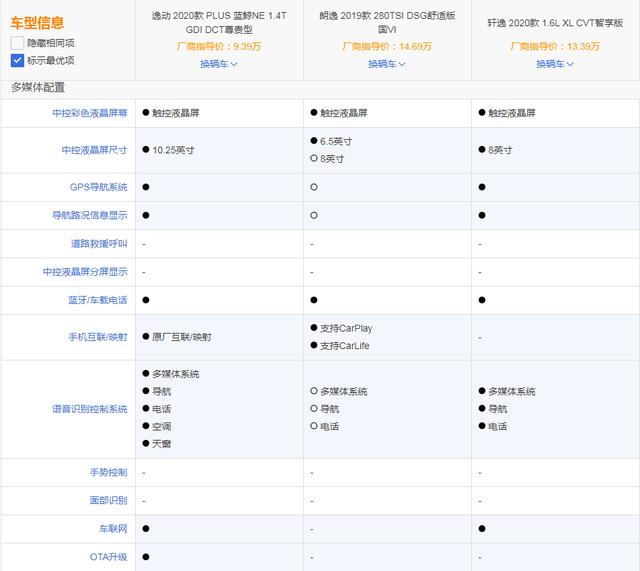640x571 pixels.
Task: Click 厂商指导价：9.39万 price text
Action: (x=219, y=47)
